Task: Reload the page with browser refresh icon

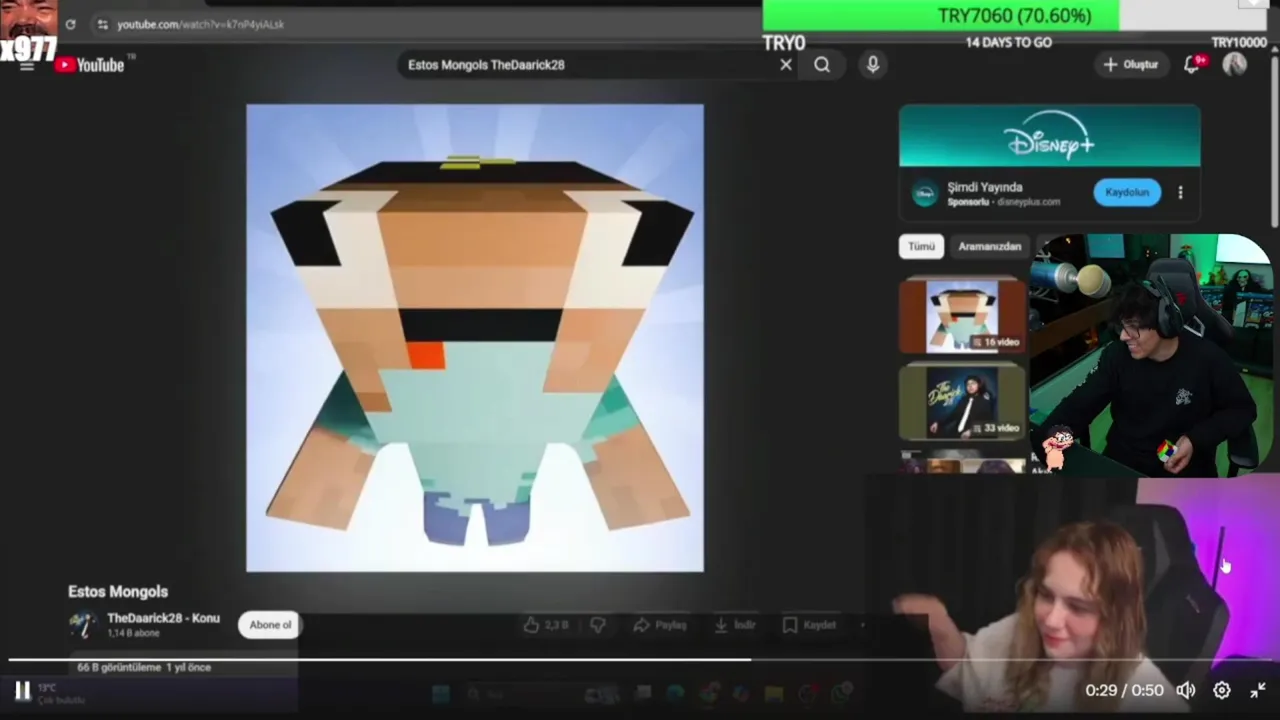Action: 70,24
